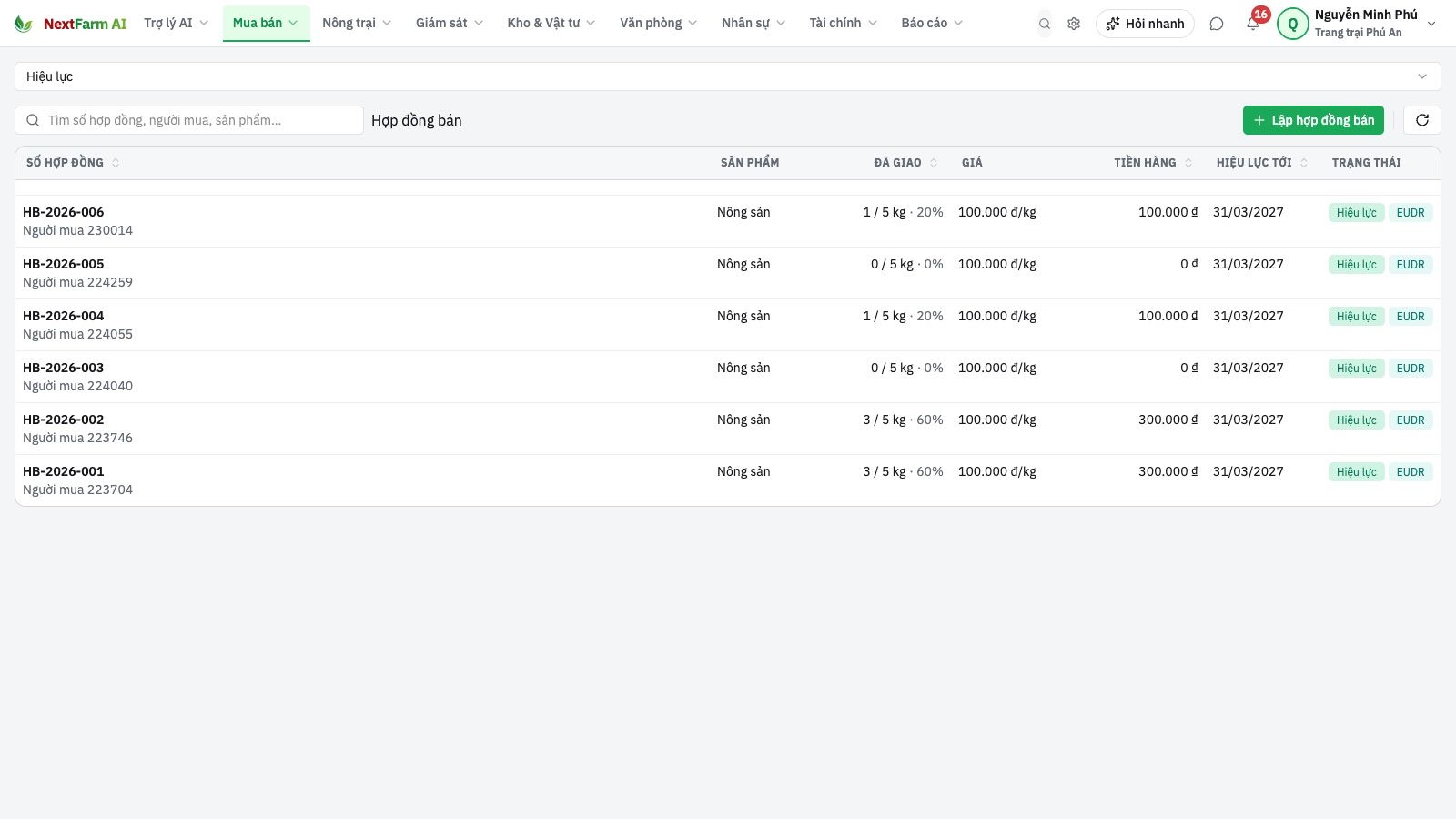Click 300.000 ₫ amount for HB-2026-002
The height and width of the screenshot is (819, 1456).
[x=1168, y=420]
